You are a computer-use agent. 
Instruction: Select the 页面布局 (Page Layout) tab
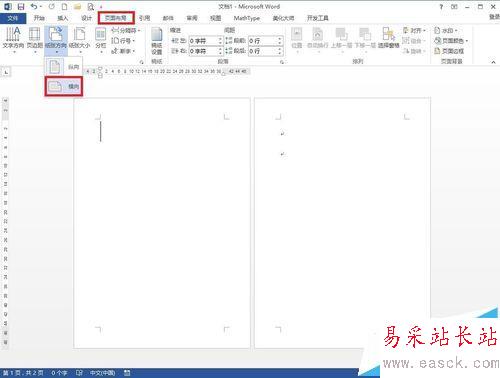(116, 18)
